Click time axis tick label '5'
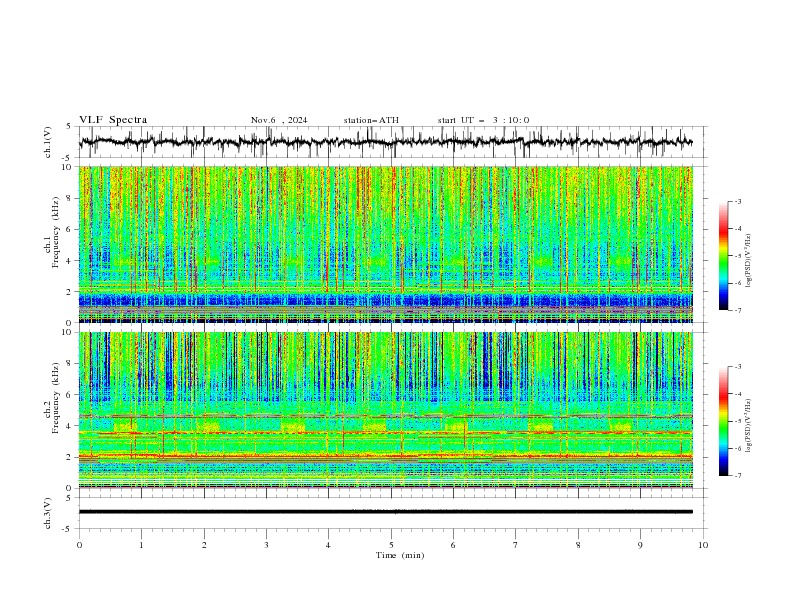Image resolution: width=792 pixels, height=612 pixels. click(391, 545)
